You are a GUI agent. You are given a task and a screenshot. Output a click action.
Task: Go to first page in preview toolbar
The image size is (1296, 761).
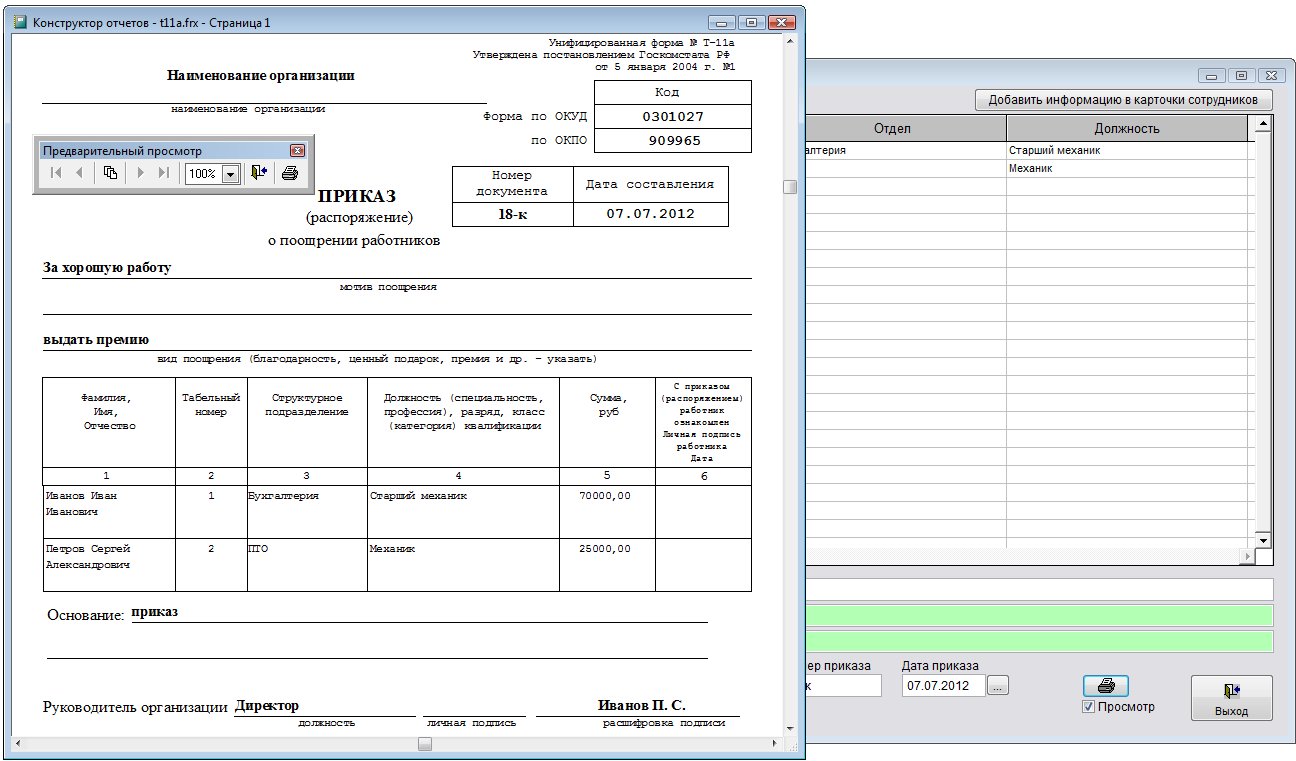[56, 173]
